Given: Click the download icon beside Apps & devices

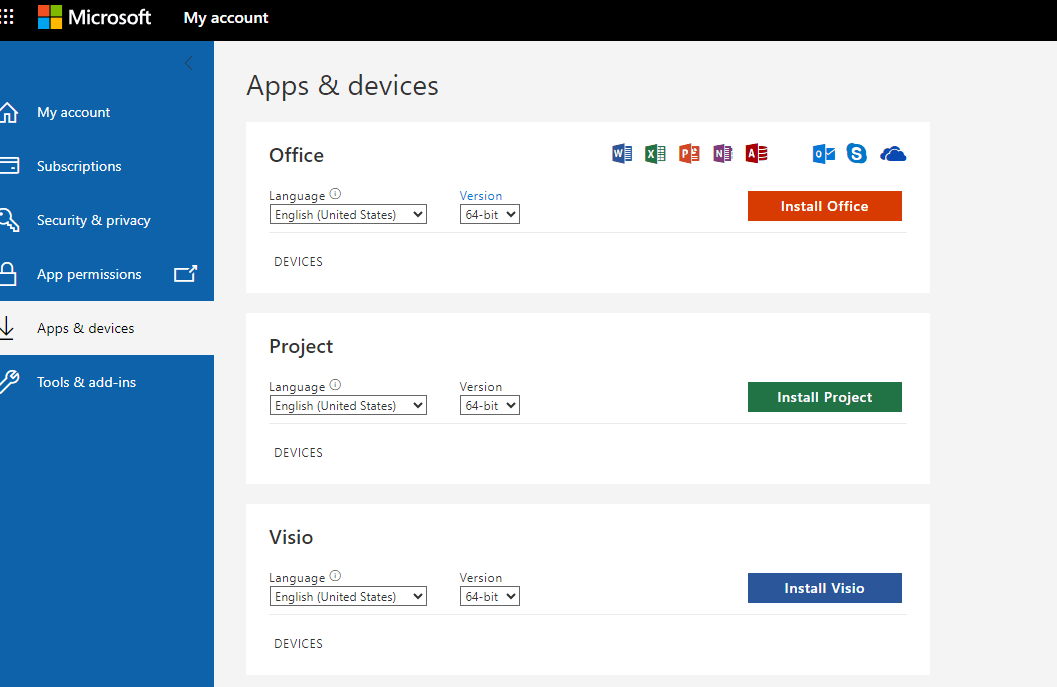Looking at the screenshot, I should point(7,328).
